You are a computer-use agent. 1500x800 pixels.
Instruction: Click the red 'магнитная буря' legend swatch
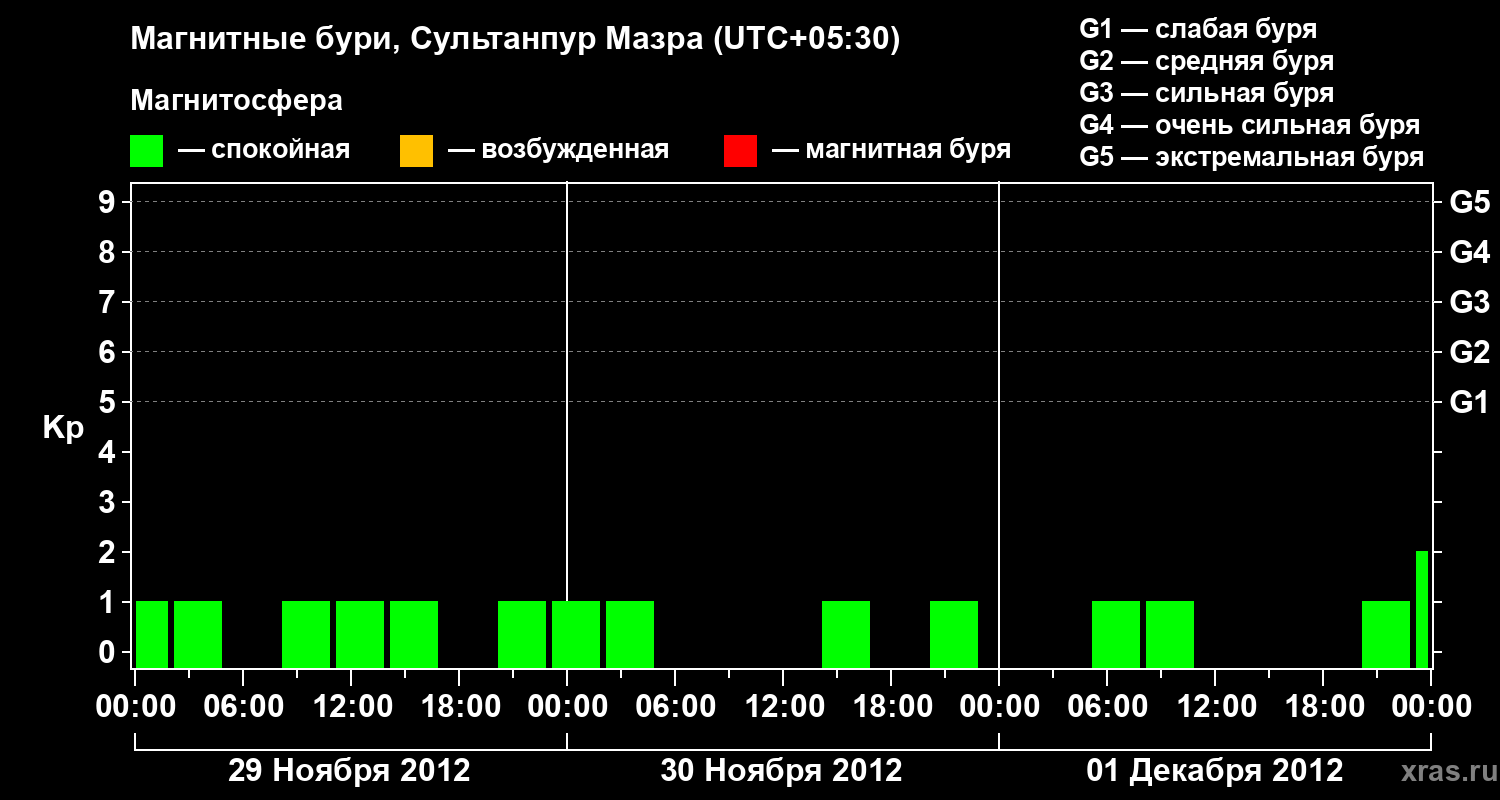tap(740, 151)
